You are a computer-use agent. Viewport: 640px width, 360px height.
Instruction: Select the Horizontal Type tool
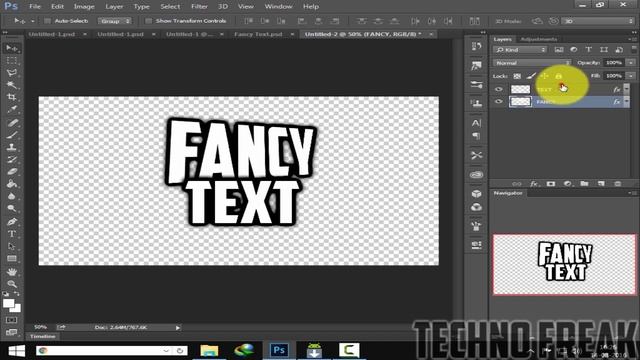tap(12, 234)
